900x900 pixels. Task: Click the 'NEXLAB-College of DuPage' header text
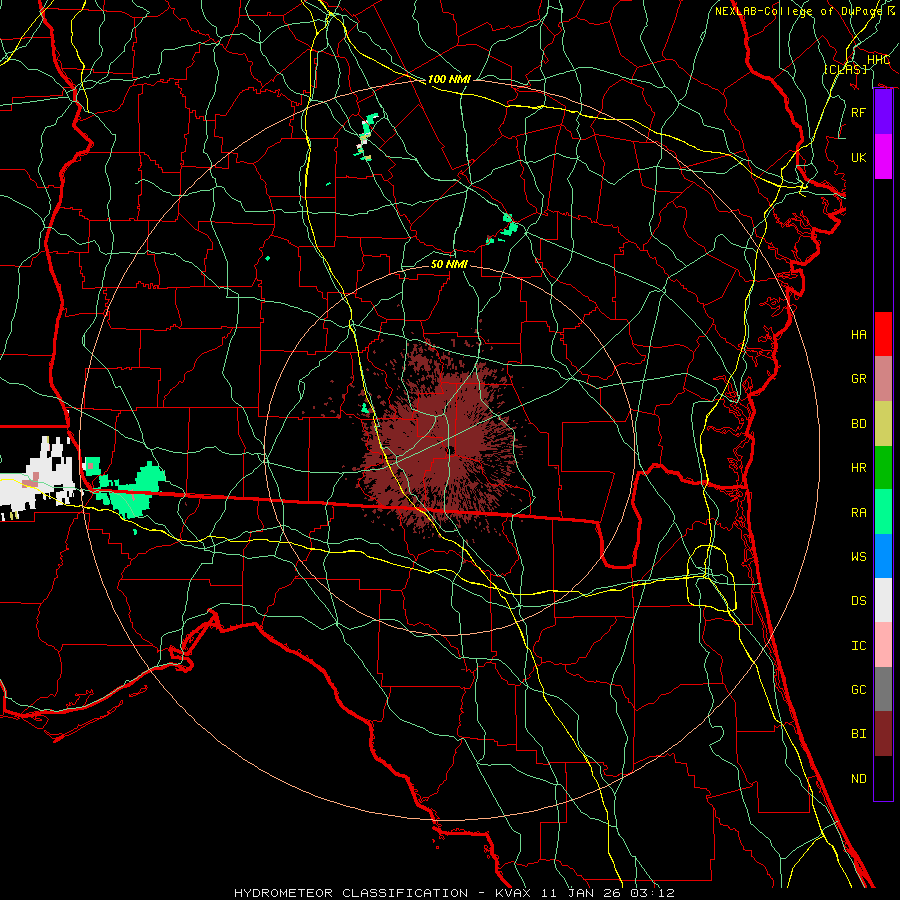798,11
